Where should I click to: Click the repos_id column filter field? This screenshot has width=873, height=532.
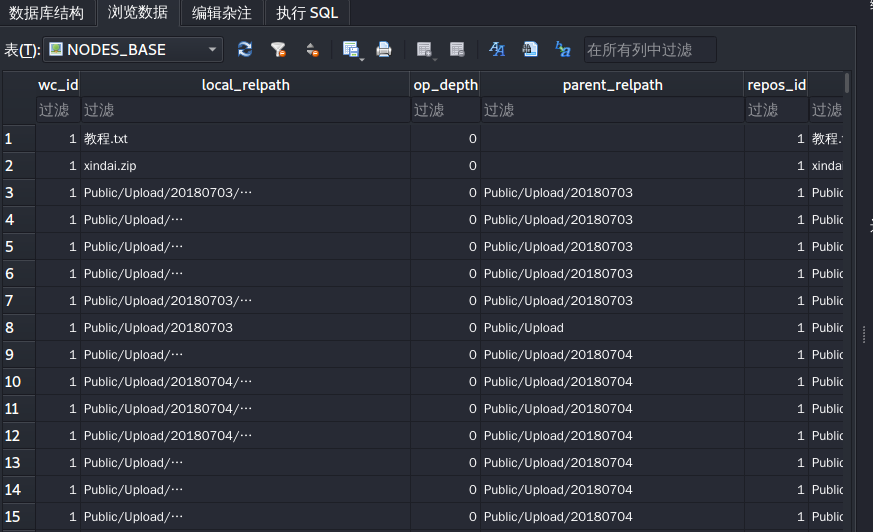coord(777,110)
